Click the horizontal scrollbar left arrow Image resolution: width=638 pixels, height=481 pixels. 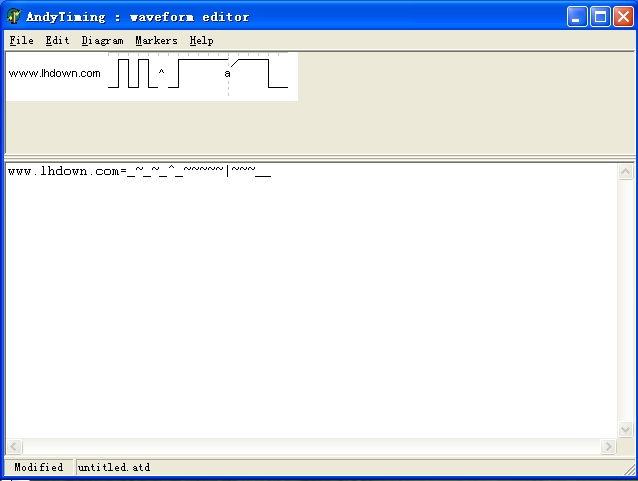coord(14,446)
